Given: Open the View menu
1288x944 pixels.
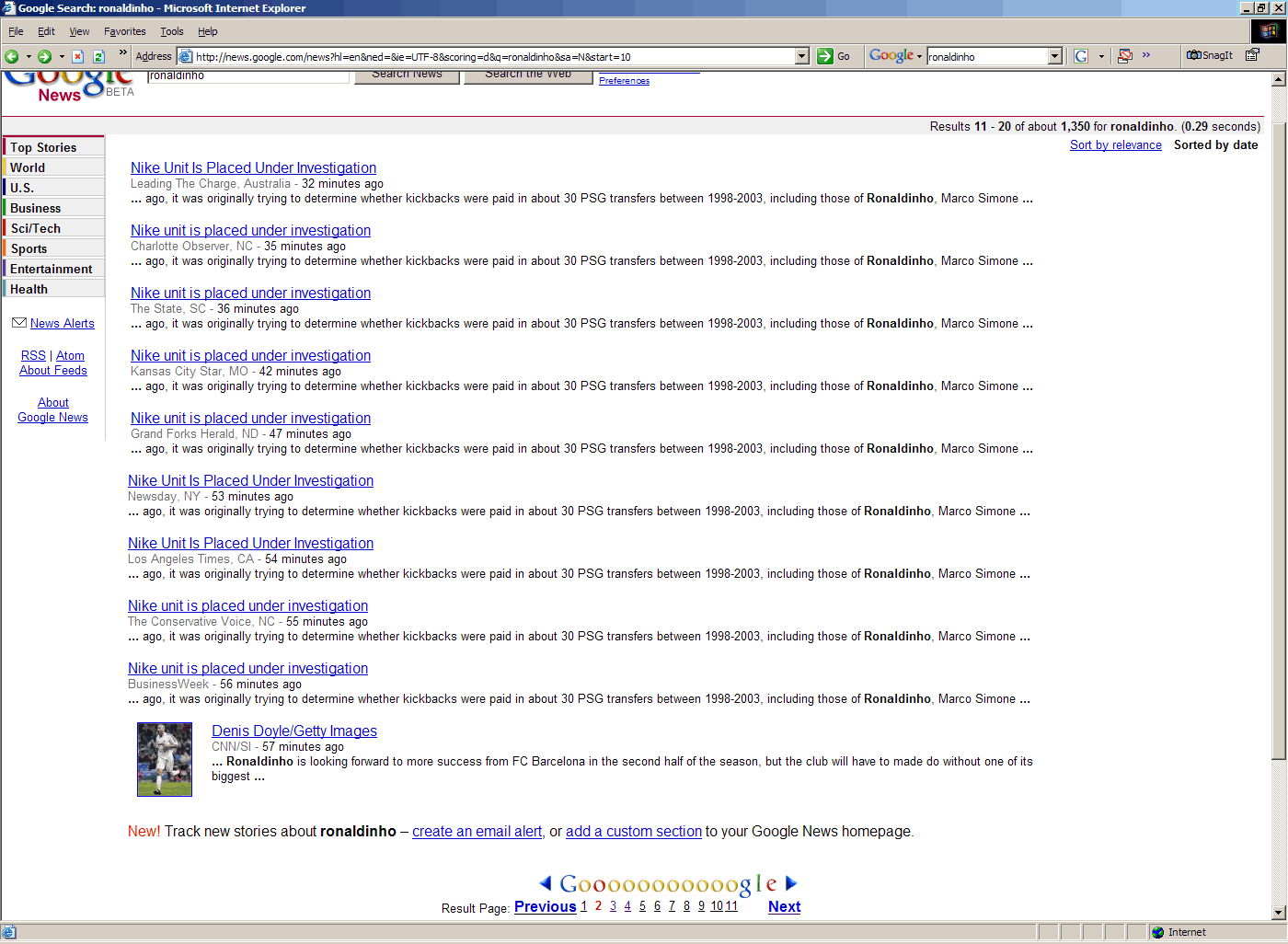Looking at the screenshot, I should click(x=79, y=31).
